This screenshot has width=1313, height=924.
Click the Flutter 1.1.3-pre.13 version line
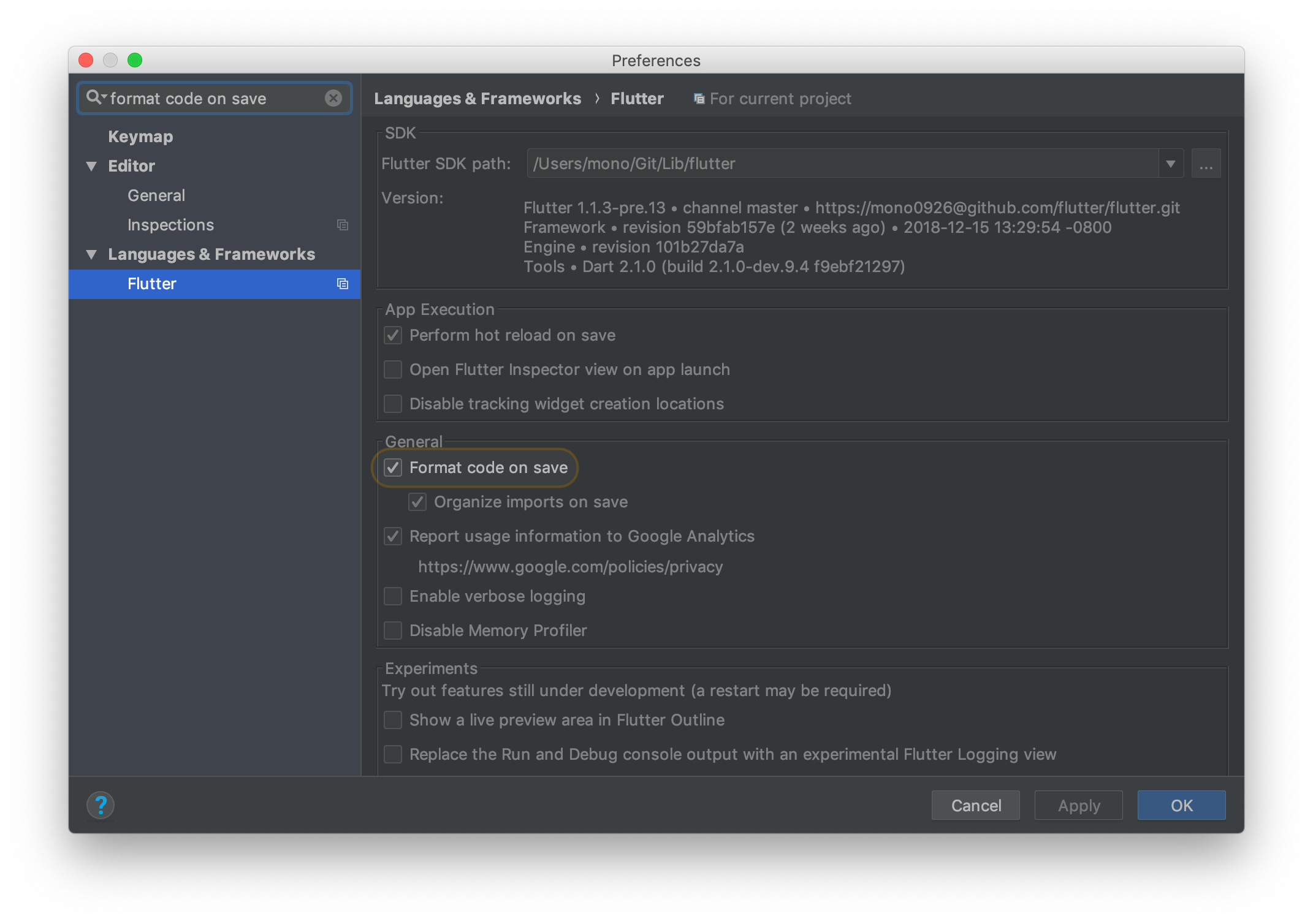(851, 208)
